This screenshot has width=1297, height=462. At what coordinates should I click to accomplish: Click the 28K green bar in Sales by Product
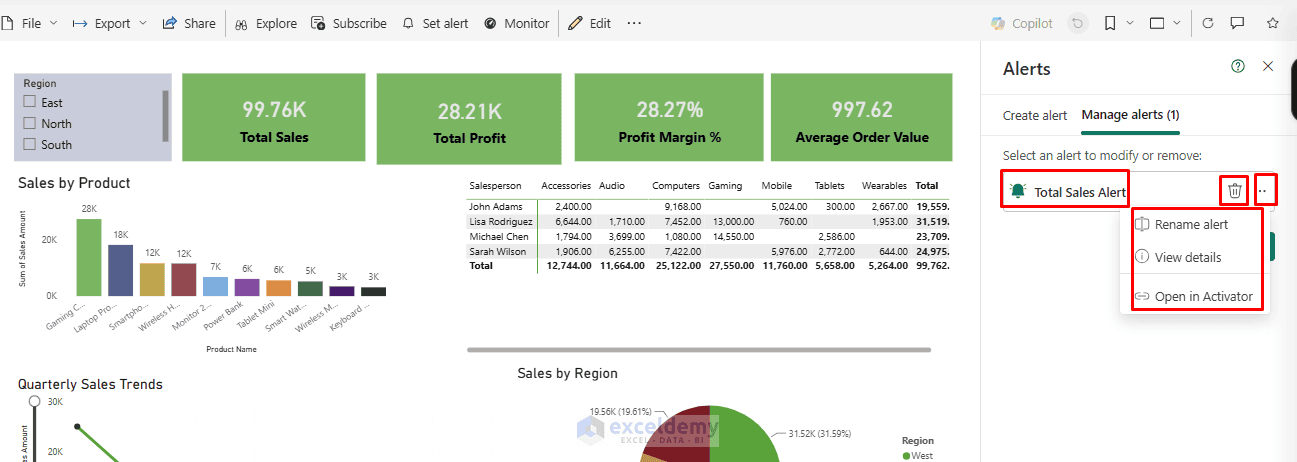point(89,258)
